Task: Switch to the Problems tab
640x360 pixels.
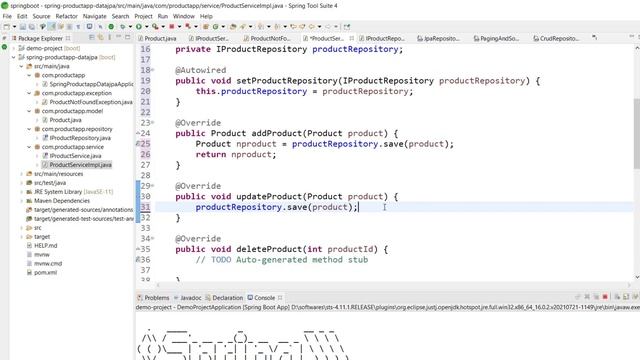Action: click(x=153, y=298)
